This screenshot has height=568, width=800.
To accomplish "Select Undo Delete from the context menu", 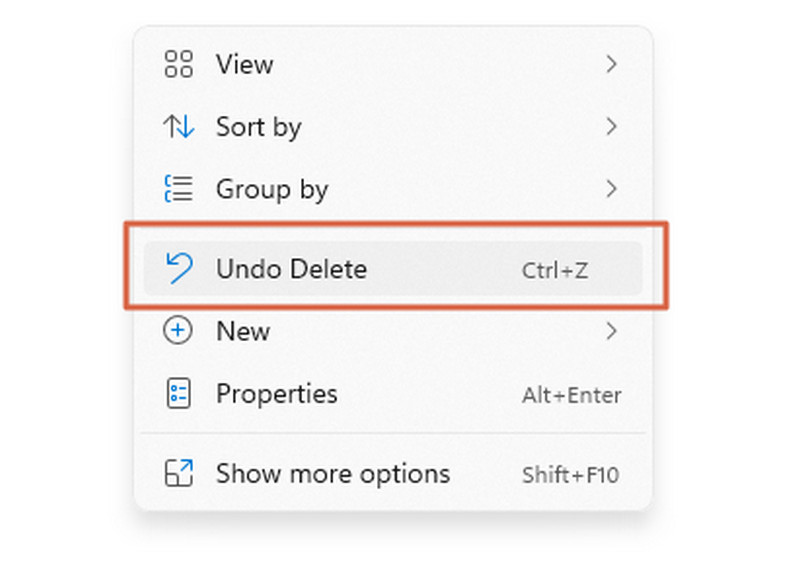I will click(393, 268).
